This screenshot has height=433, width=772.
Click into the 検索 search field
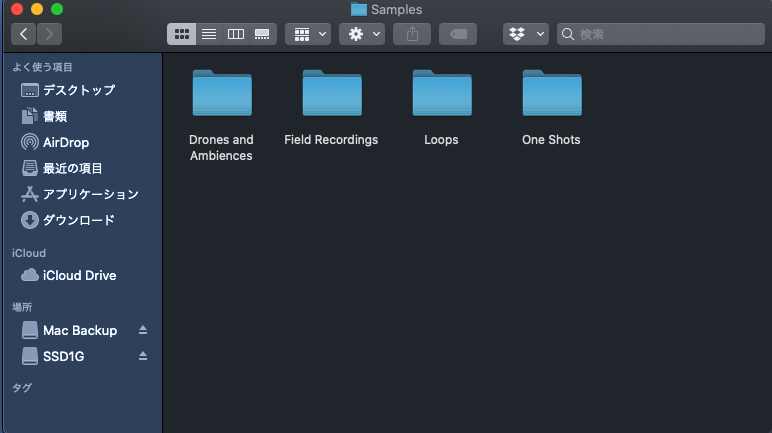pos(661,34)
